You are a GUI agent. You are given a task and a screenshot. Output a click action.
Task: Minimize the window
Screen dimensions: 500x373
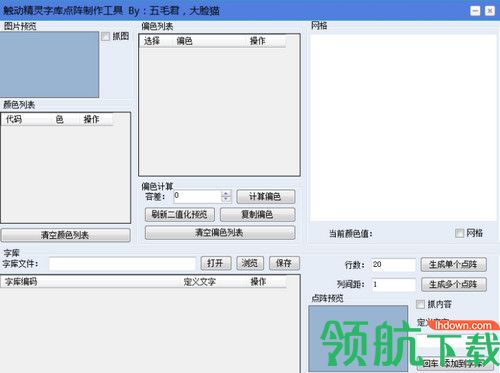pyautogui.click(x=475, y=11)
